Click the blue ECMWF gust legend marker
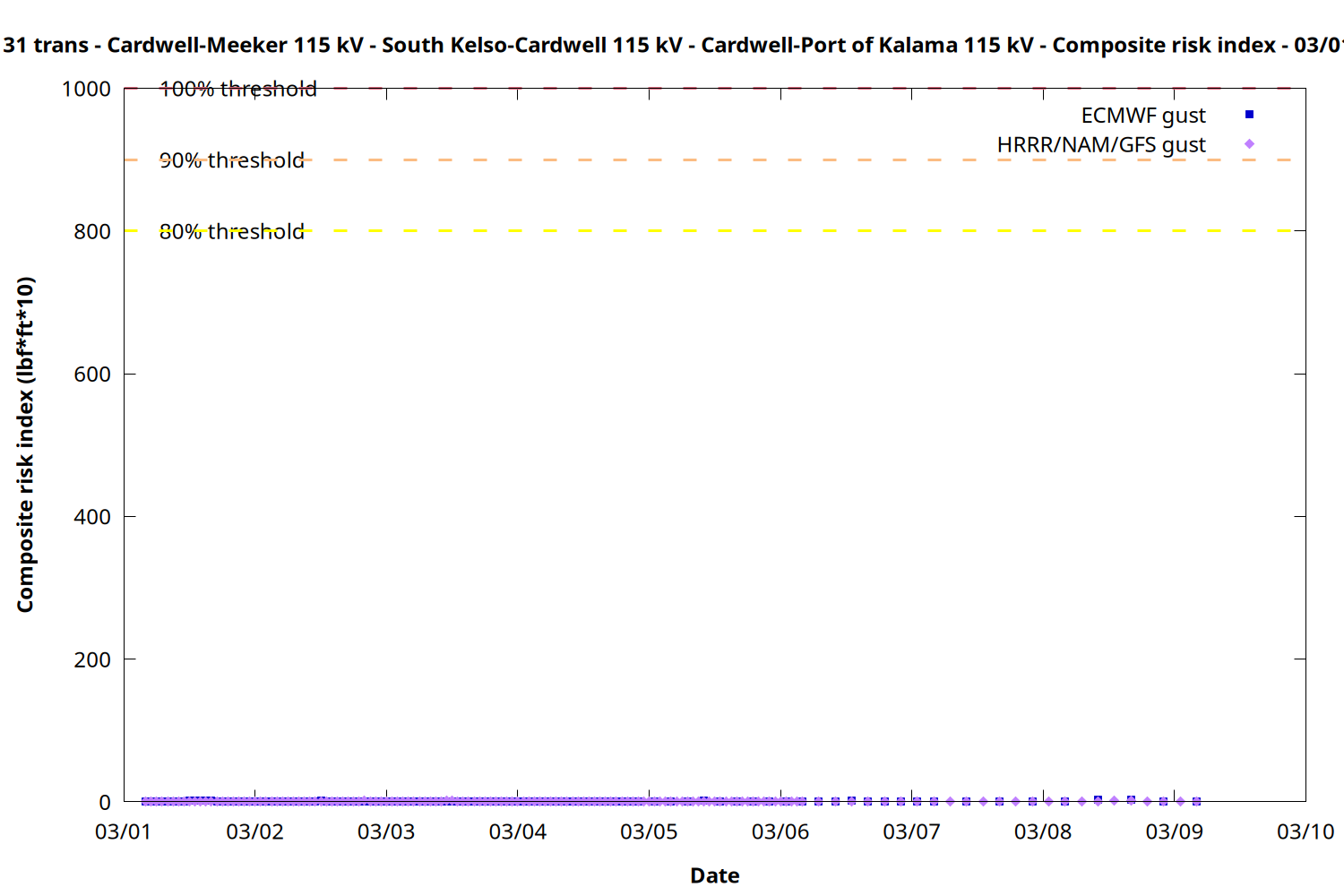The width and height of the screenshot is (1344, 896). [x=1249, y=115]
